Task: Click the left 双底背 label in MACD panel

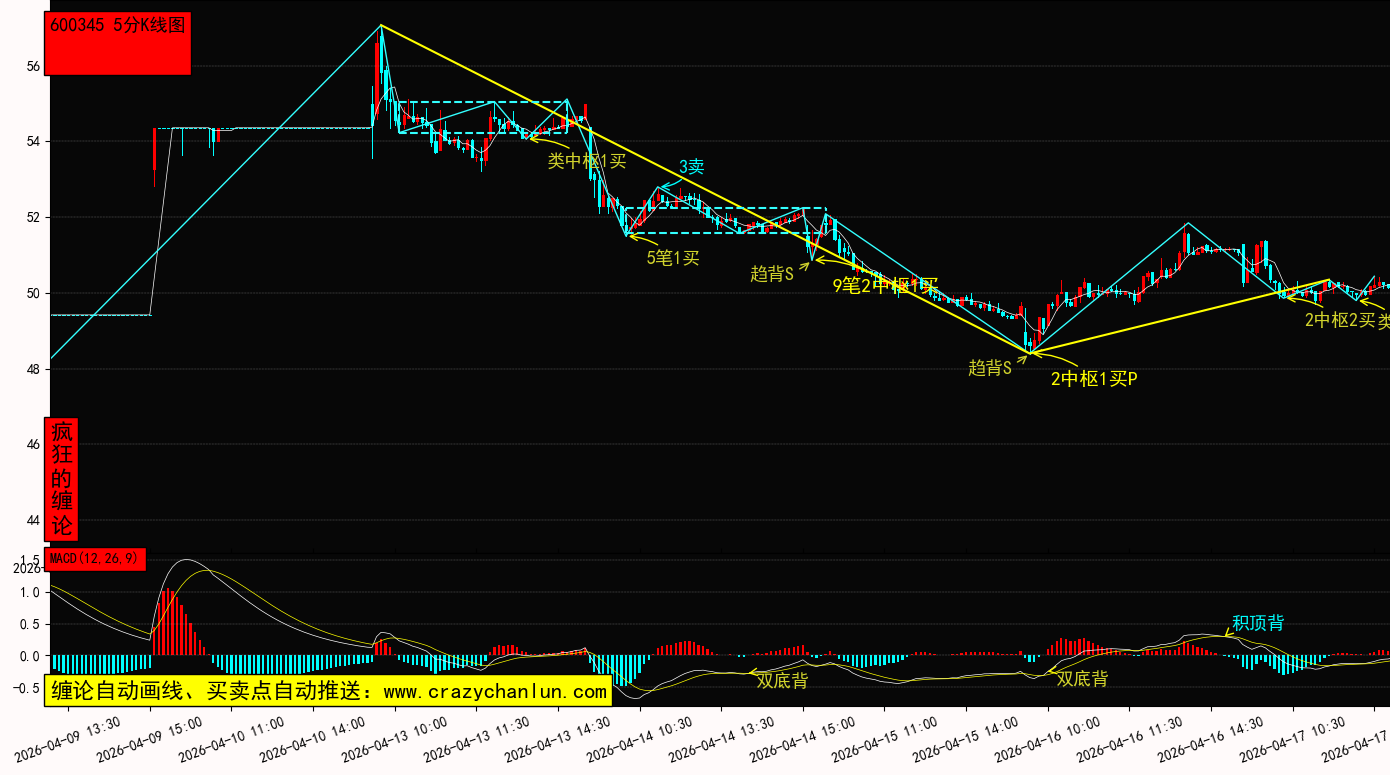Action: 782,680
